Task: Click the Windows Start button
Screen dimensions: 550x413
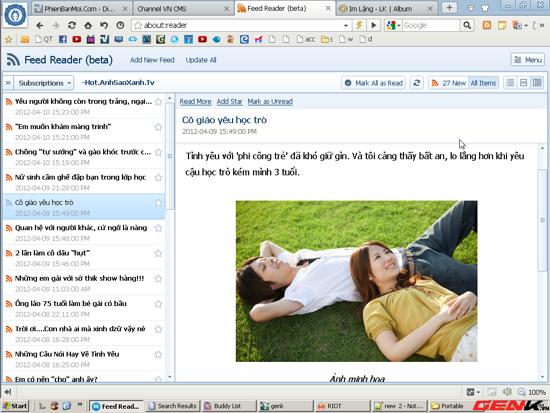Action: (15, 406)
